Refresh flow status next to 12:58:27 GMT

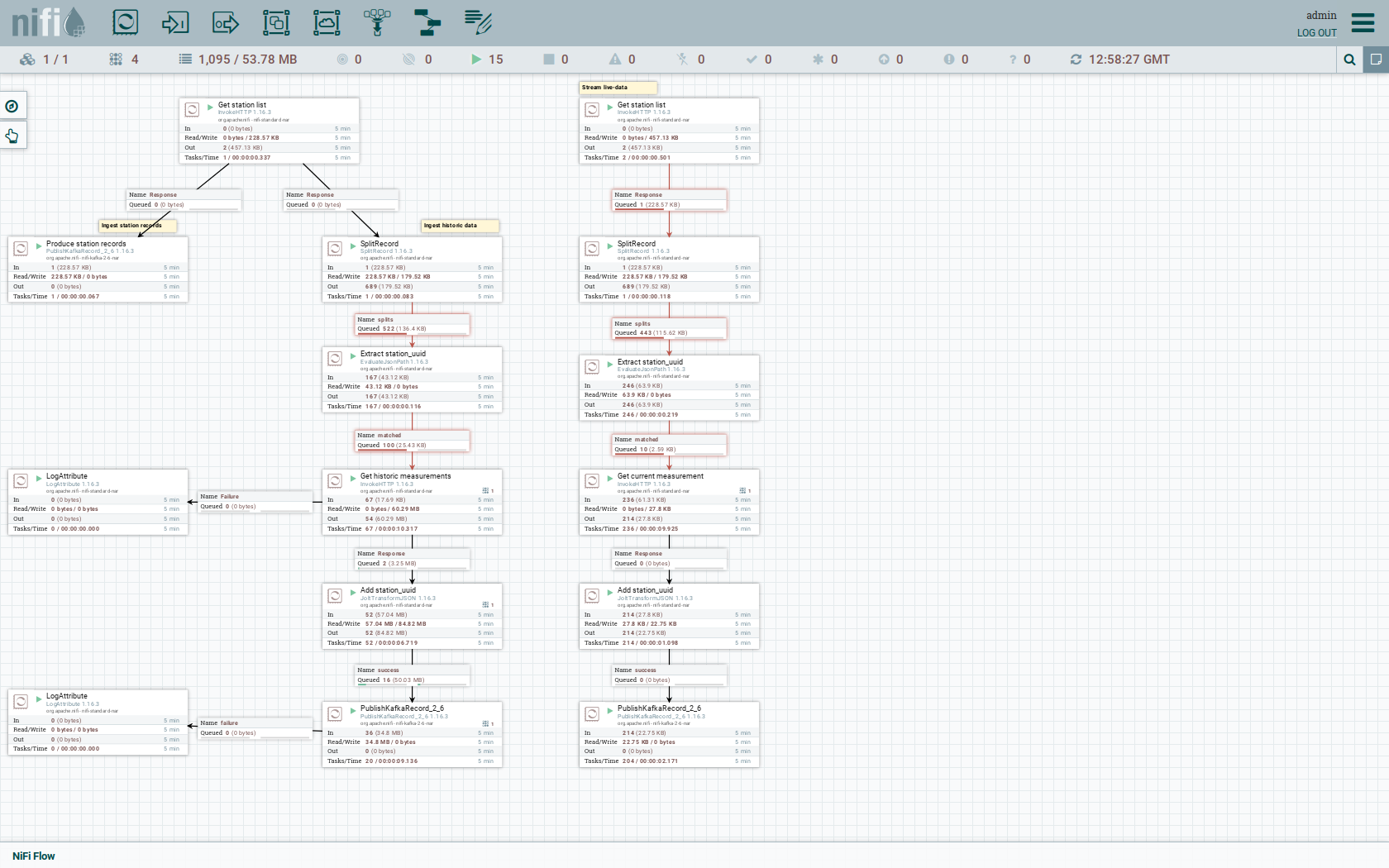coord(1076,60)
